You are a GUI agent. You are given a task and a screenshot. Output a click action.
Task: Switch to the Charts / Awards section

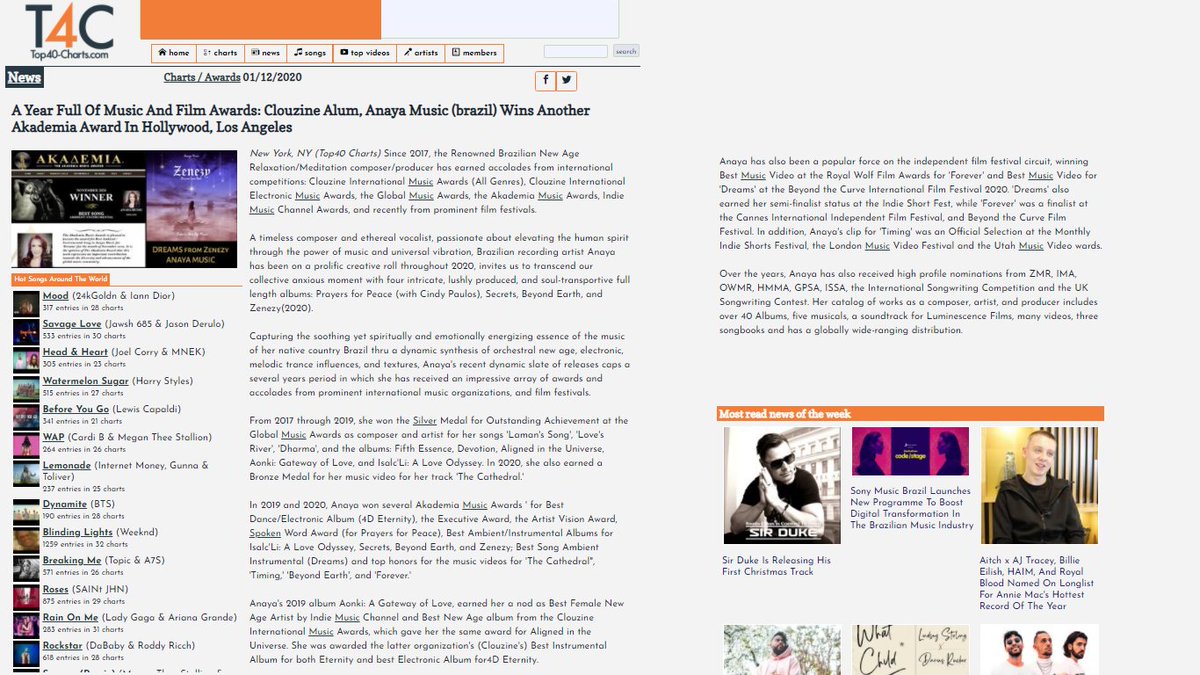[201, 76]
